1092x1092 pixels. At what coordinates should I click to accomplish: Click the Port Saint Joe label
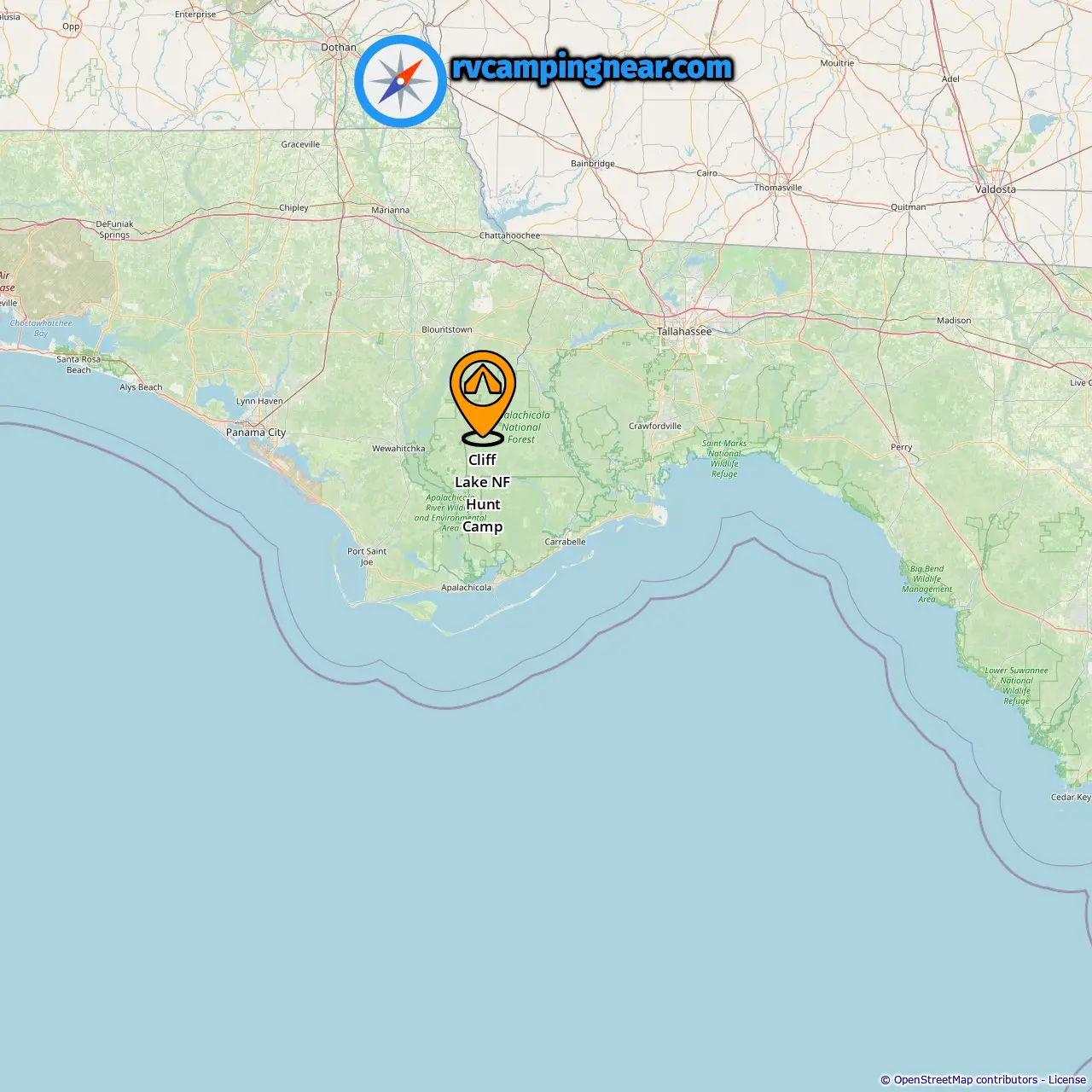(x=367, y=556)
